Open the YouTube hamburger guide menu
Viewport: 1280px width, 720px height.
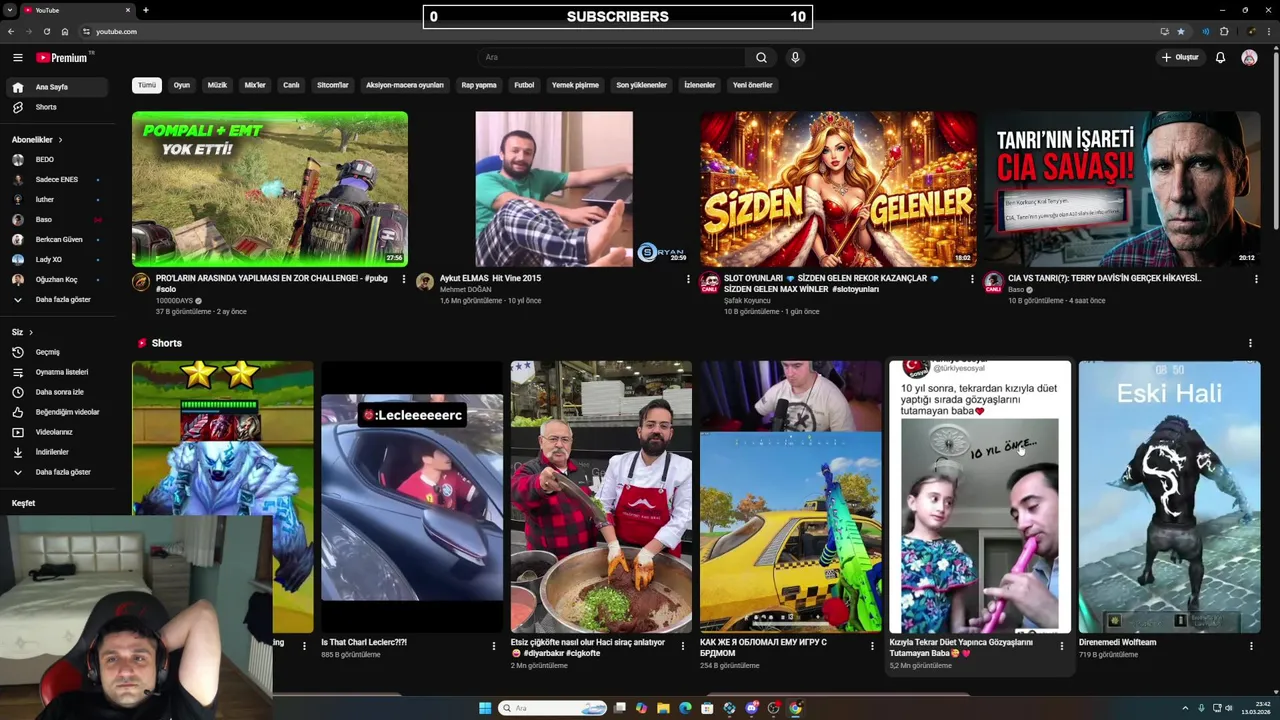(17, 58)
